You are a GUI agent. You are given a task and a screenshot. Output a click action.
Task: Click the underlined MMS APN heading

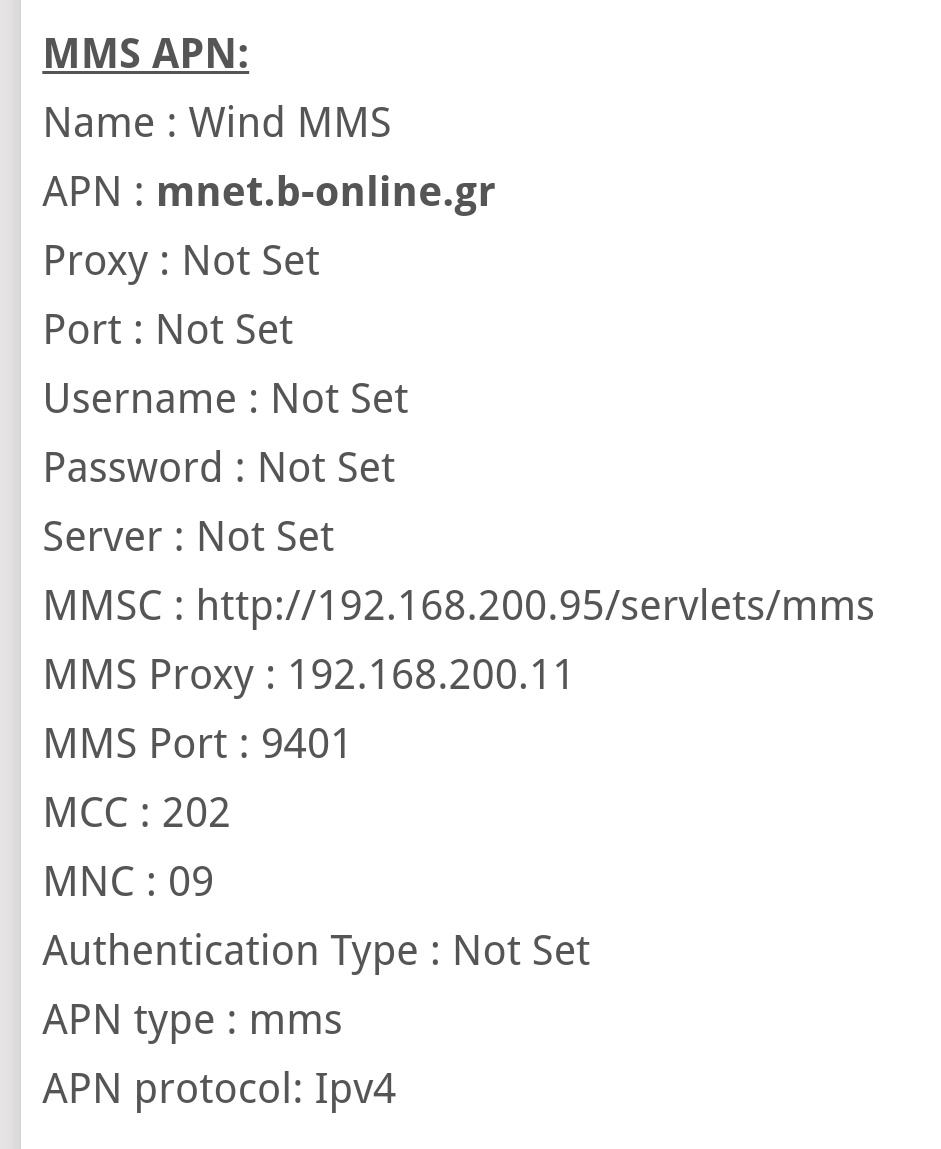[x=146, y=54]
